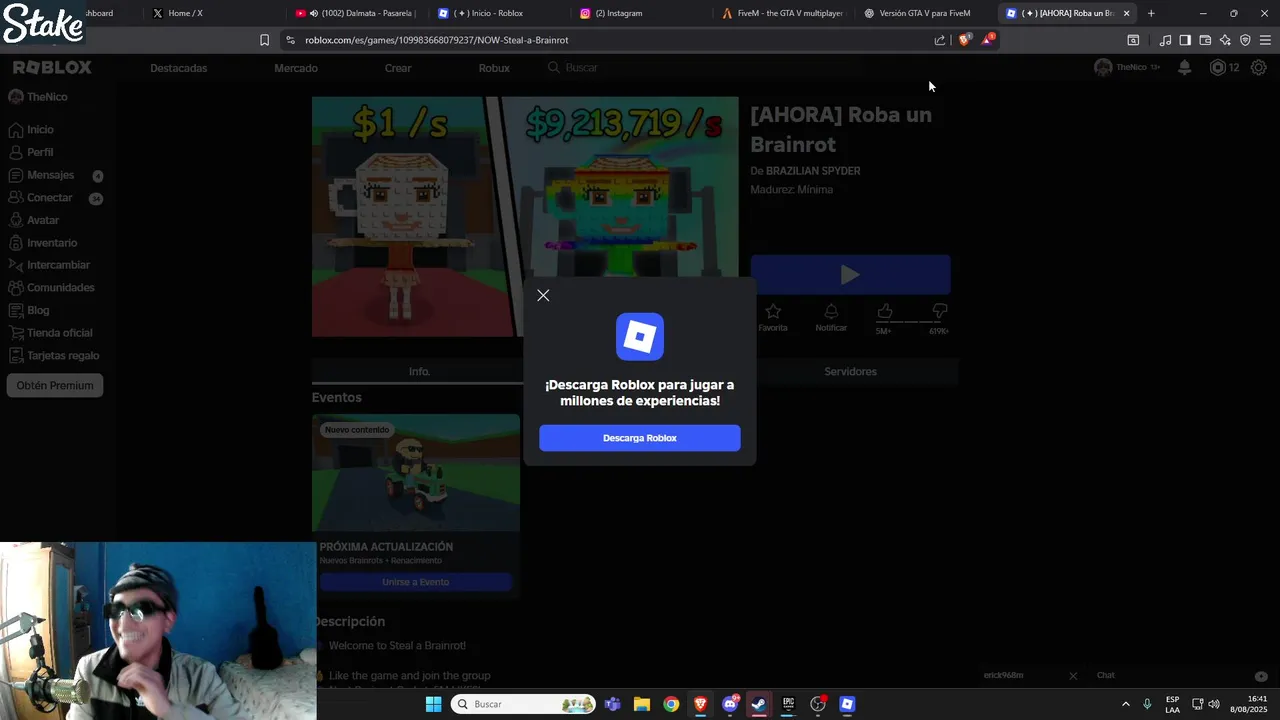Open Perfil in the sidebar
The width and height of the screenshot is (1280, 720).
[x=32, y=153]
